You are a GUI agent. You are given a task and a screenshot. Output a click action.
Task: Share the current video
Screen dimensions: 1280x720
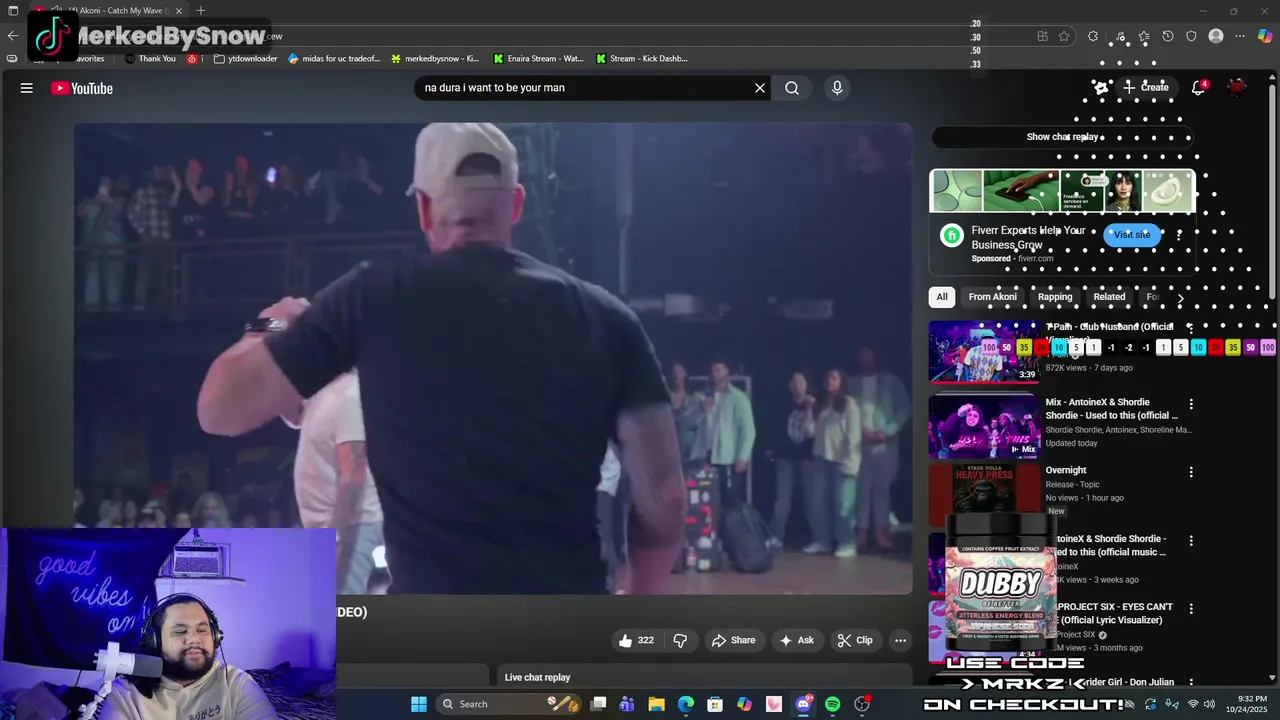[733, 640]
